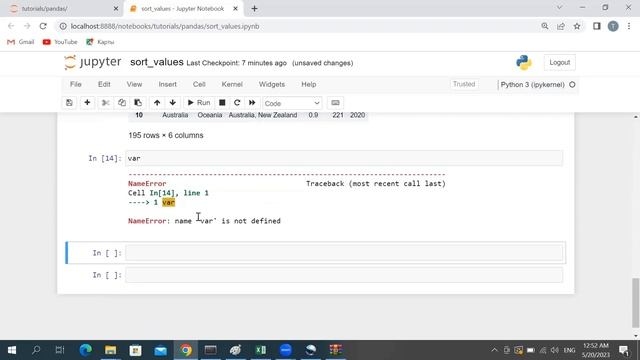
Task: Reload the page
Action: pyautogui.click(x=43, y=26)
